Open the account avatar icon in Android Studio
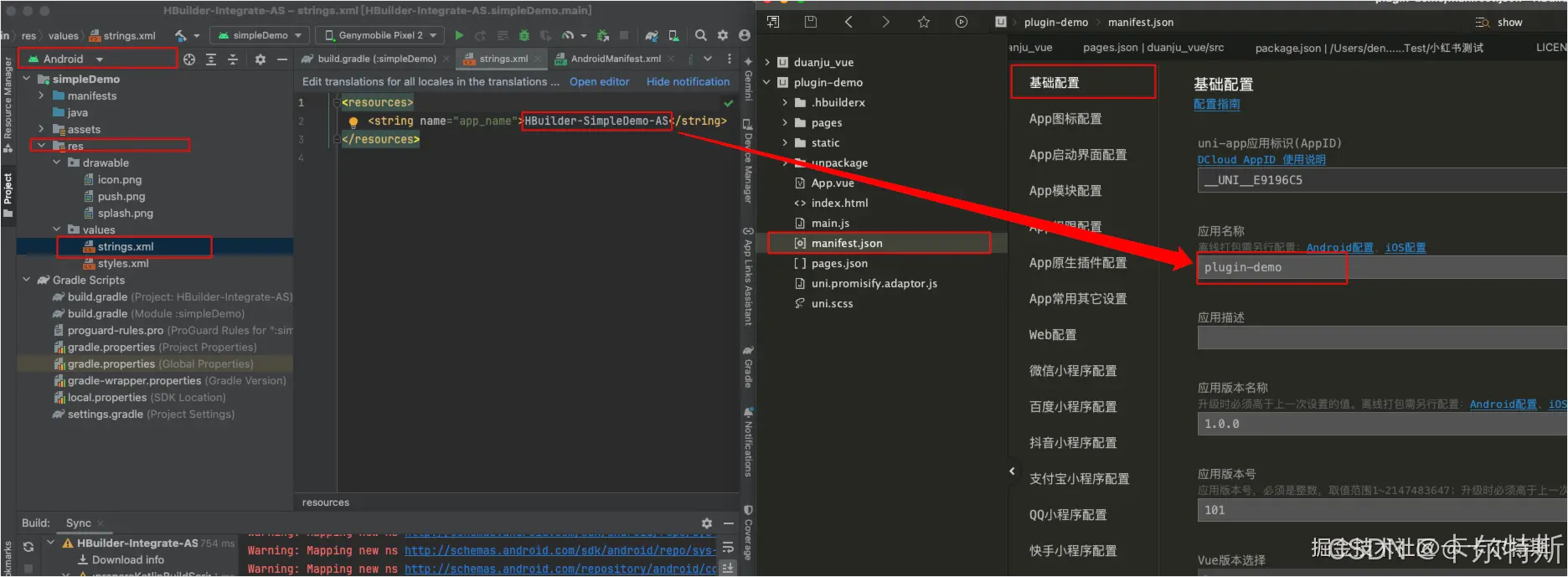Image resolution: width=1568 pixels, height=577 pixels. (x=745, y=35)
